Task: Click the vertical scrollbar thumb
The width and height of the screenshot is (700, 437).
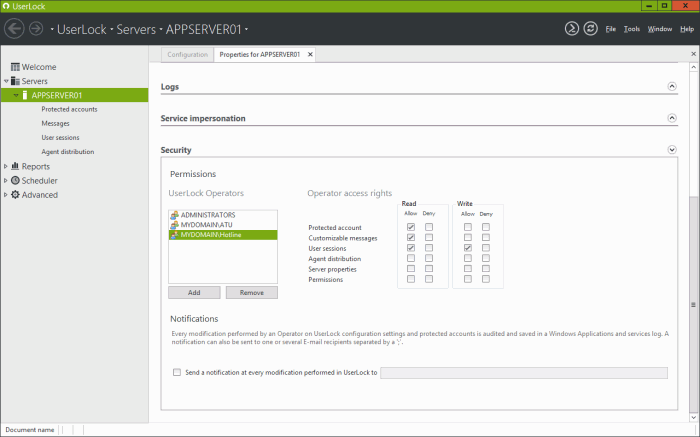Action: click(693, 304)
